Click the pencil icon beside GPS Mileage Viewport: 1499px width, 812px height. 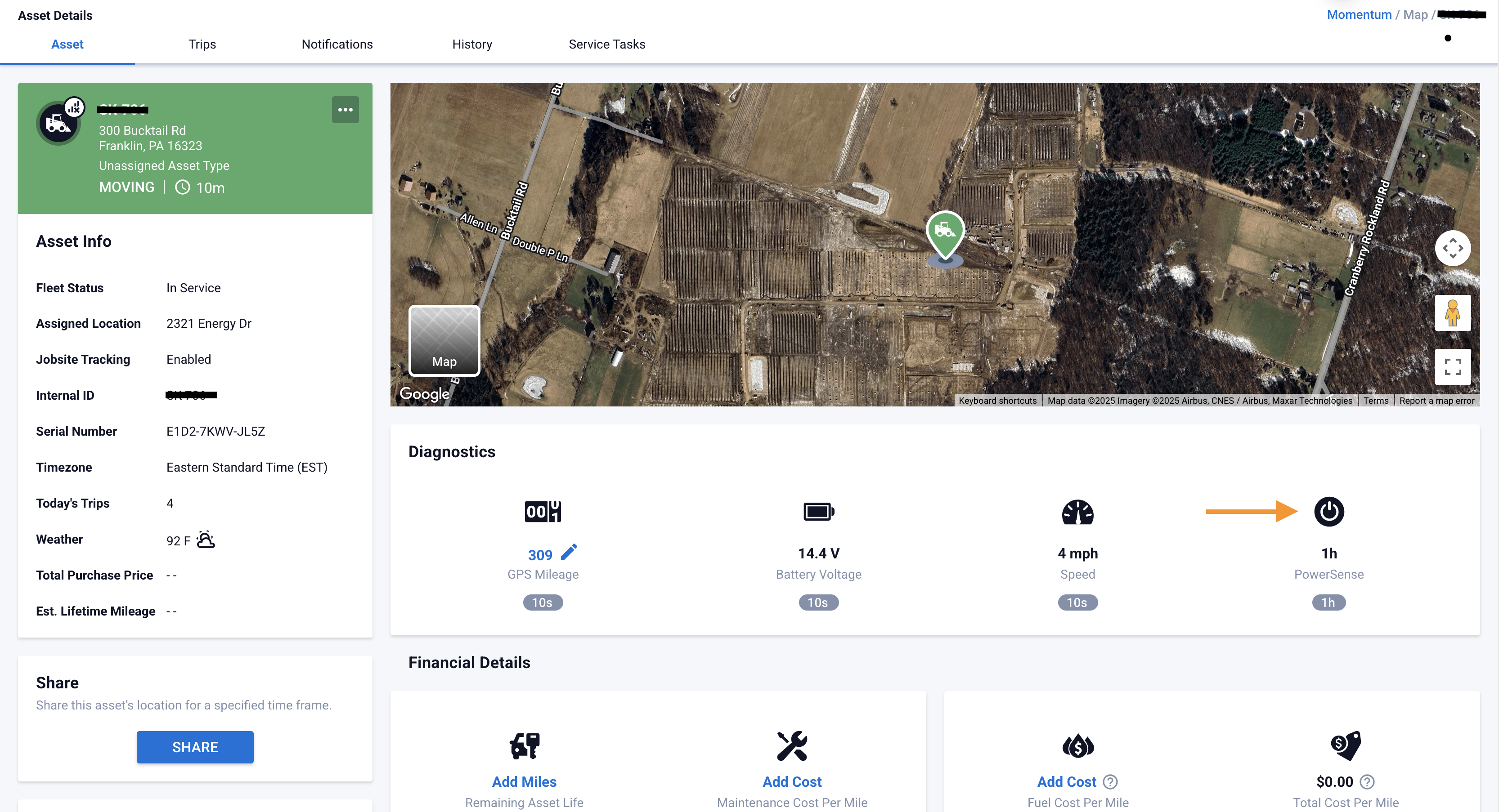point(569,552)
